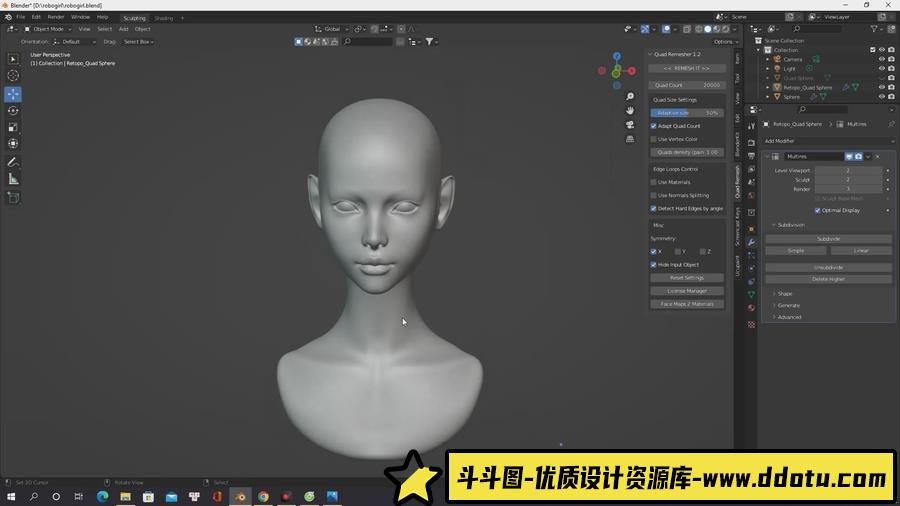900x506 pixels.
Task: Toggle camera view gizmo
Action: 630,124
